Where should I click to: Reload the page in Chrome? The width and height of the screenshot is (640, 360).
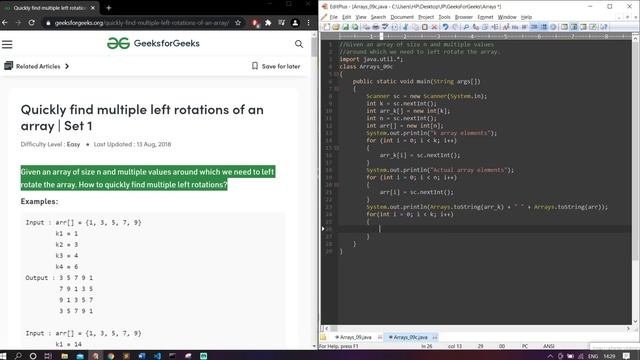[31, 23]
